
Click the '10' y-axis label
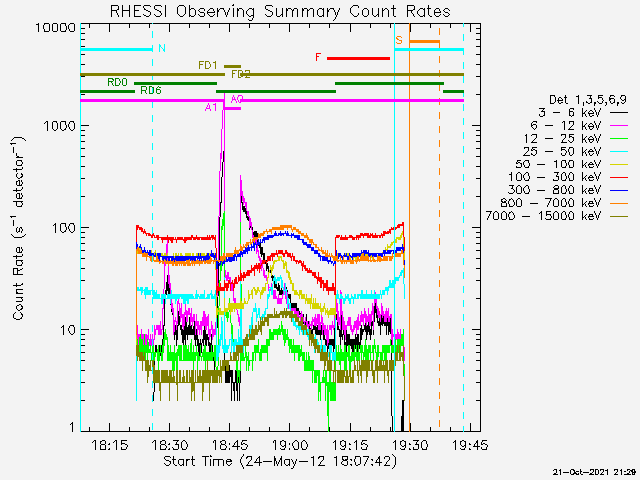[x=68, y=330]
